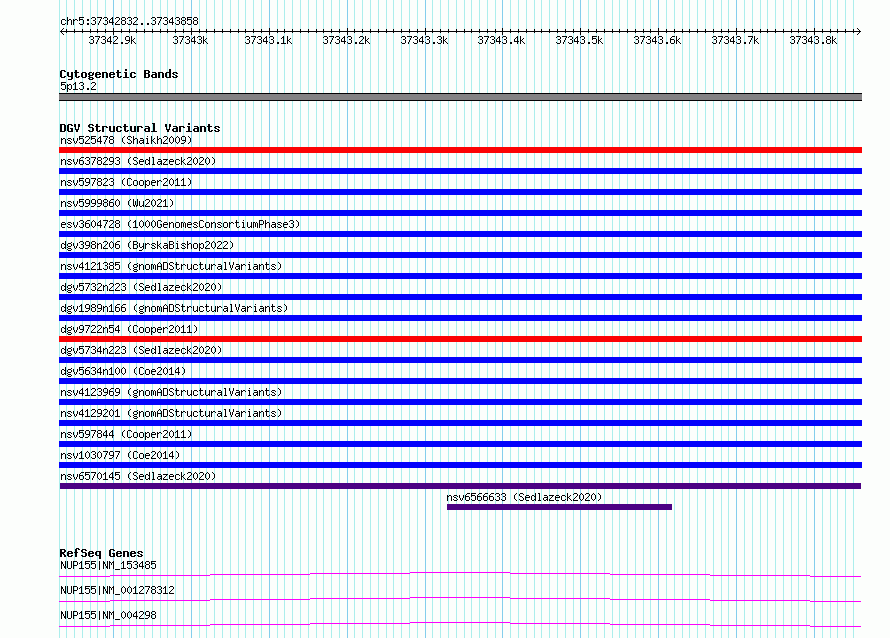The width and height of the screenshot is (890, 638).
Task: Click the 37342.9k ruler tick label
Action: click(112, 40)
